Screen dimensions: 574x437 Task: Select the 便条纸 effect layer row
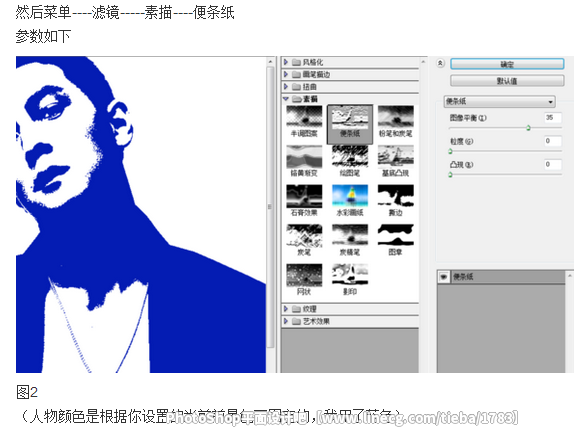point(502,277)
